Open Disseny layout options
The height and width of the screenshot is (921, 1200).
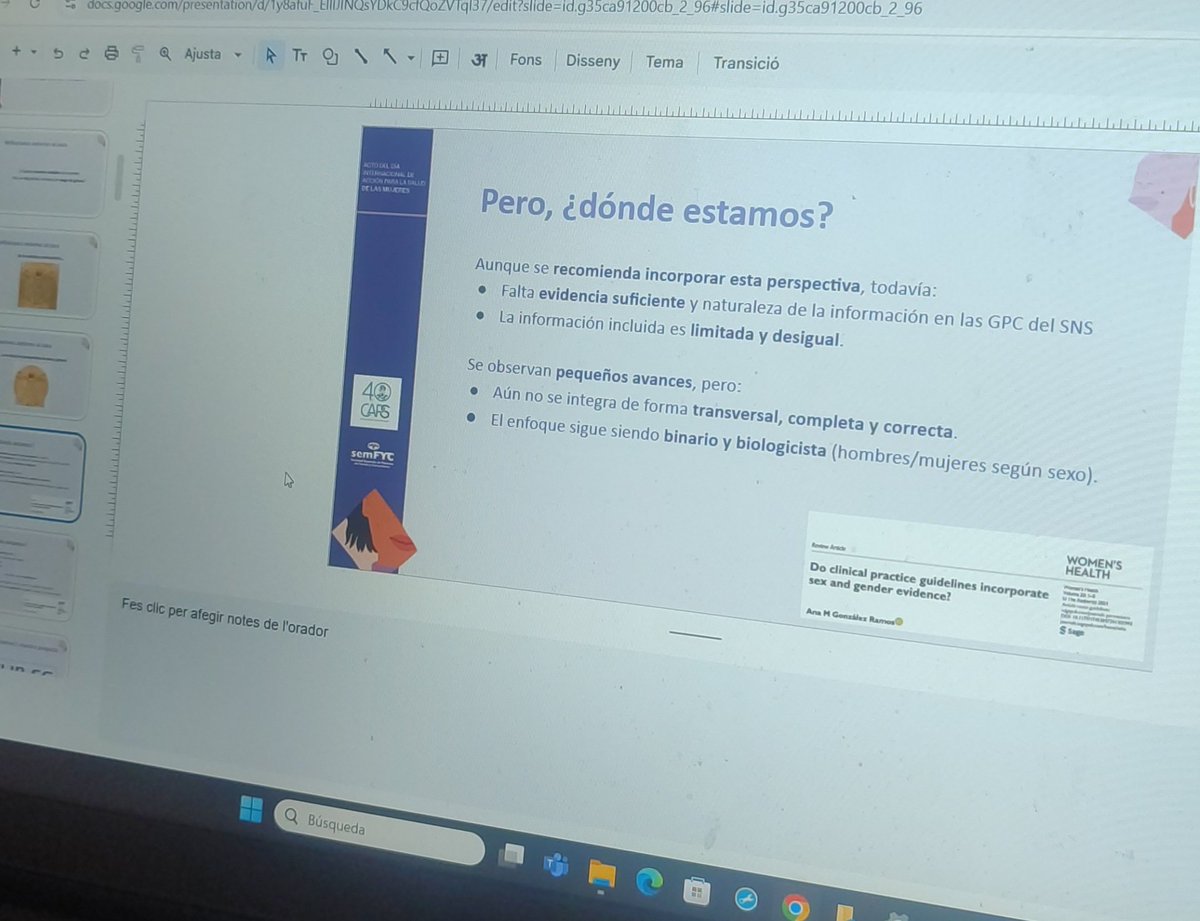[x=593, y=61]
